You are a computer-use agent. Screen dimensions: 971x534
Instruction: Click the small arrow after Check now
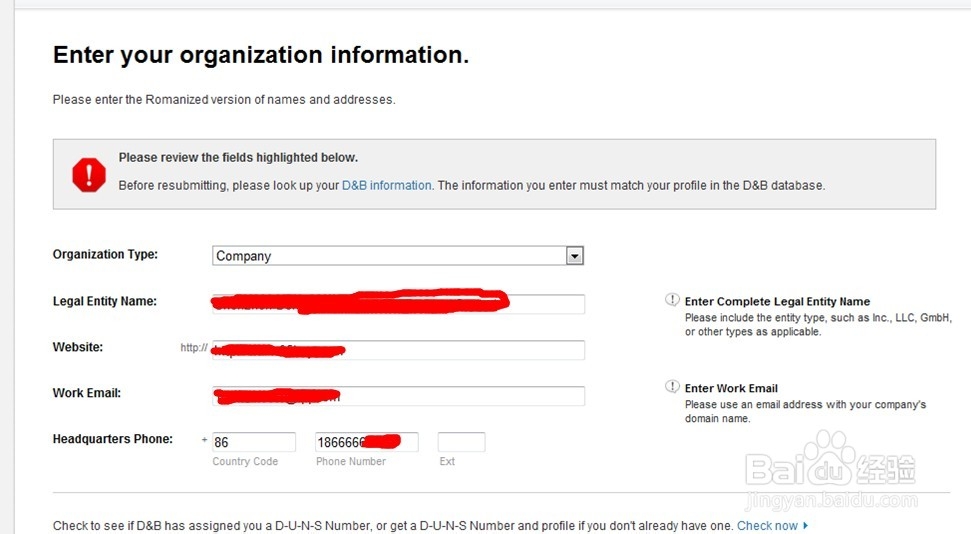coord(806,525)
